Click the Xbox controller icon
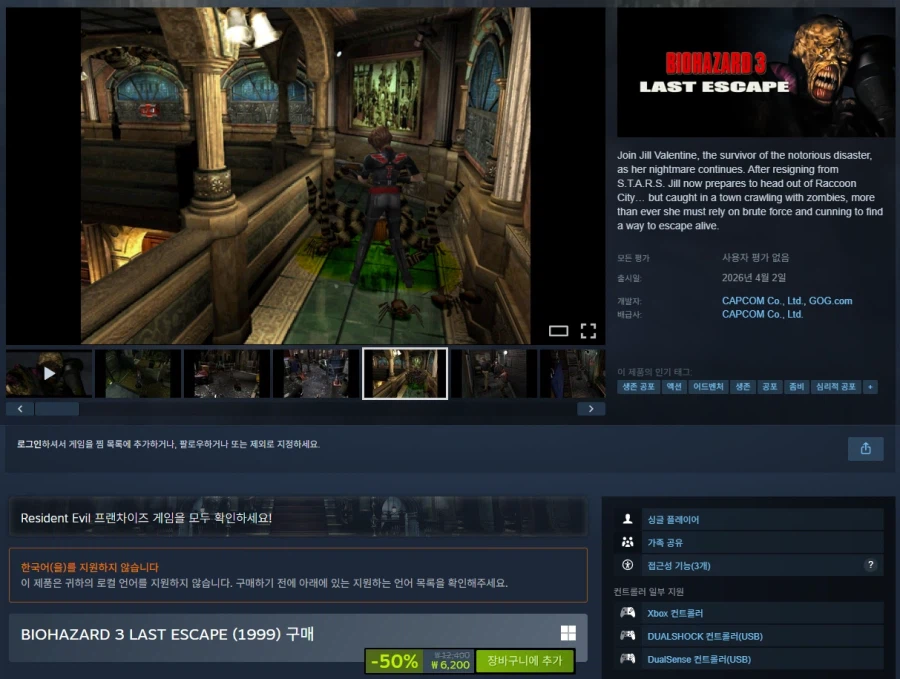 point(627,613)
